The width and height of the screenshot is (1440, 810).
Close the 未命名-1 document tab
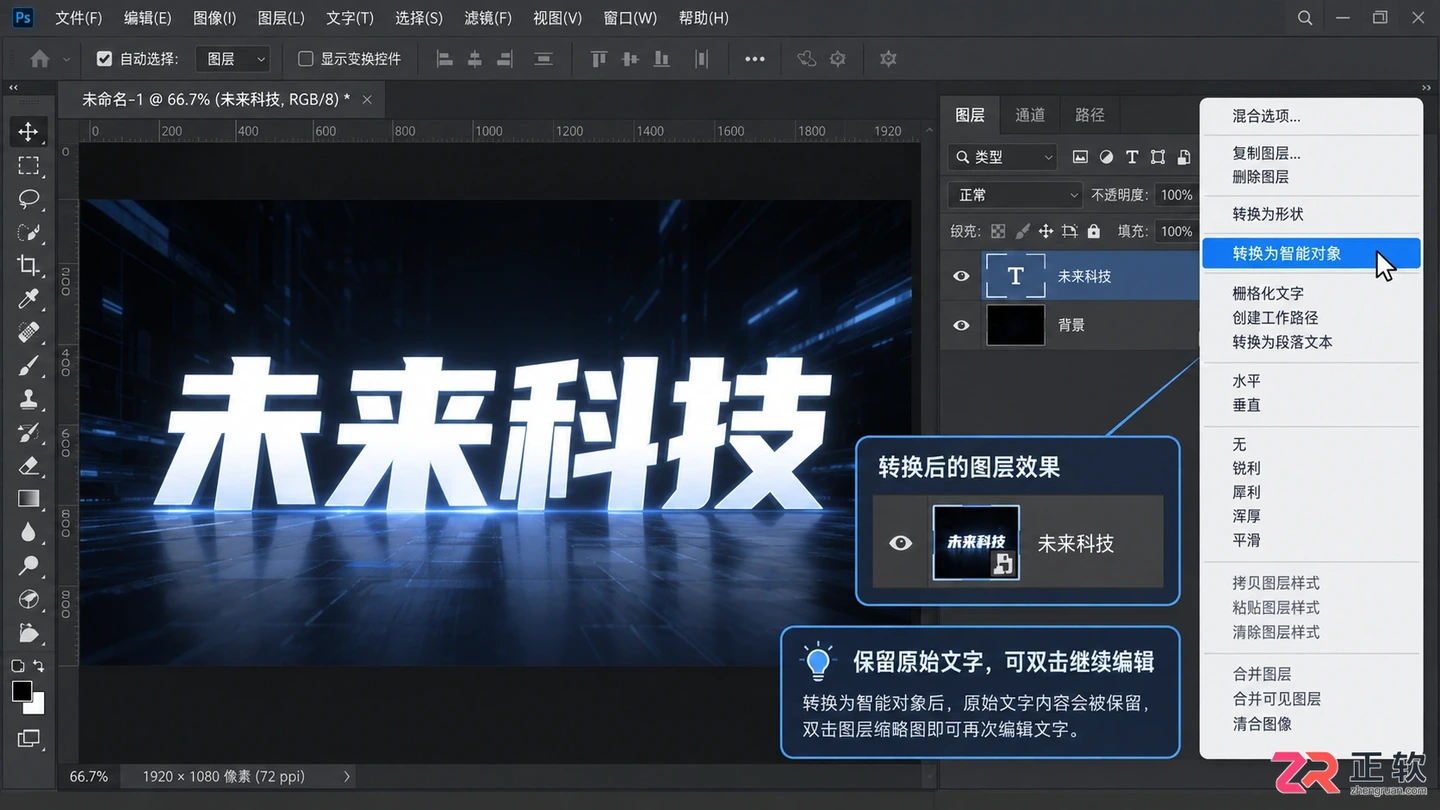367,99
